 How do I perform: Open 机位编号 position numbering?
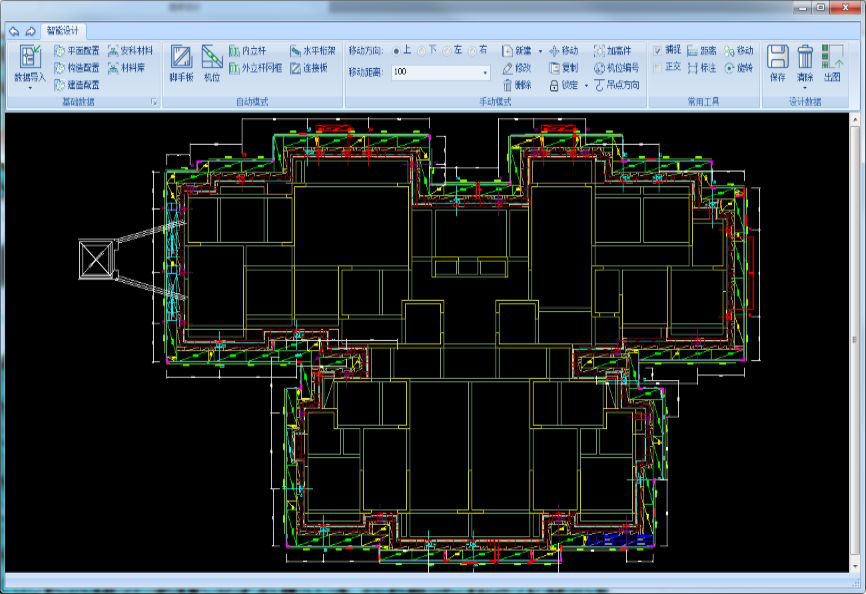[x=616, y=68]
